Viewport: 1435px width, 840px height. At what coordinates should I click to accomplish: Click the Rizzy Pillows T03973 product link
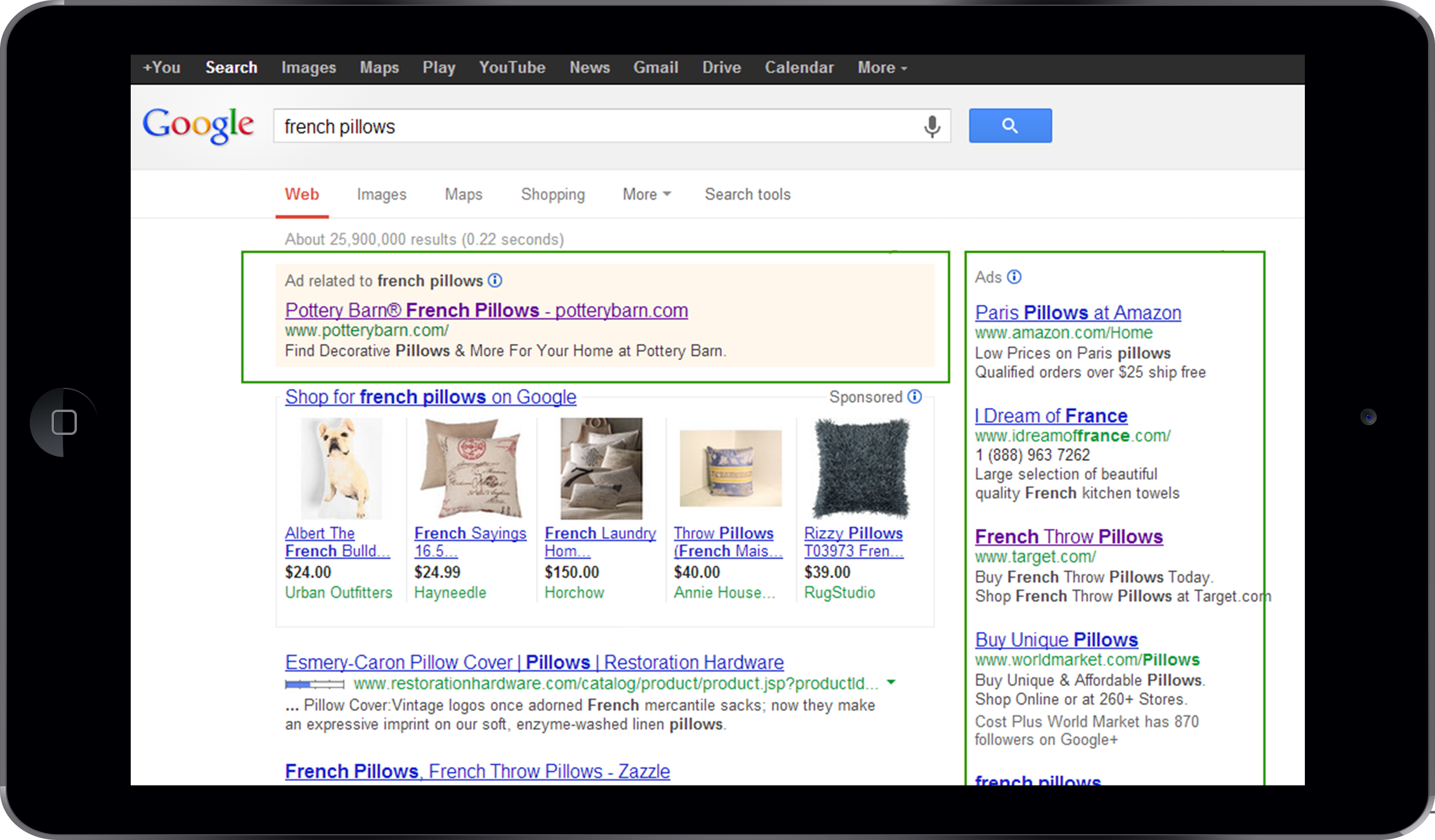[854, 541]
